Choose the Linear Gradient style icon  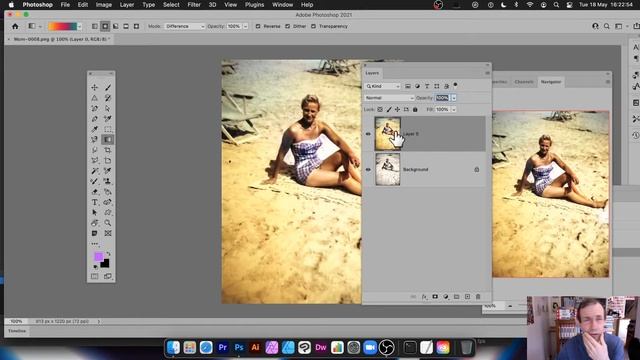click(x=95, y=26)
